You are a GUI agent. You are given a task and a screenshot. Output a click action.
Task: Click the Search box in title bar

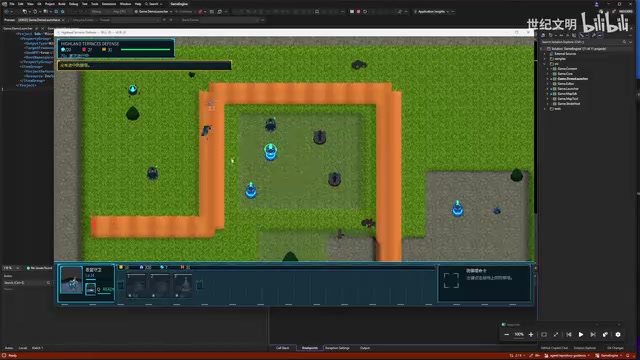point(153,4)
